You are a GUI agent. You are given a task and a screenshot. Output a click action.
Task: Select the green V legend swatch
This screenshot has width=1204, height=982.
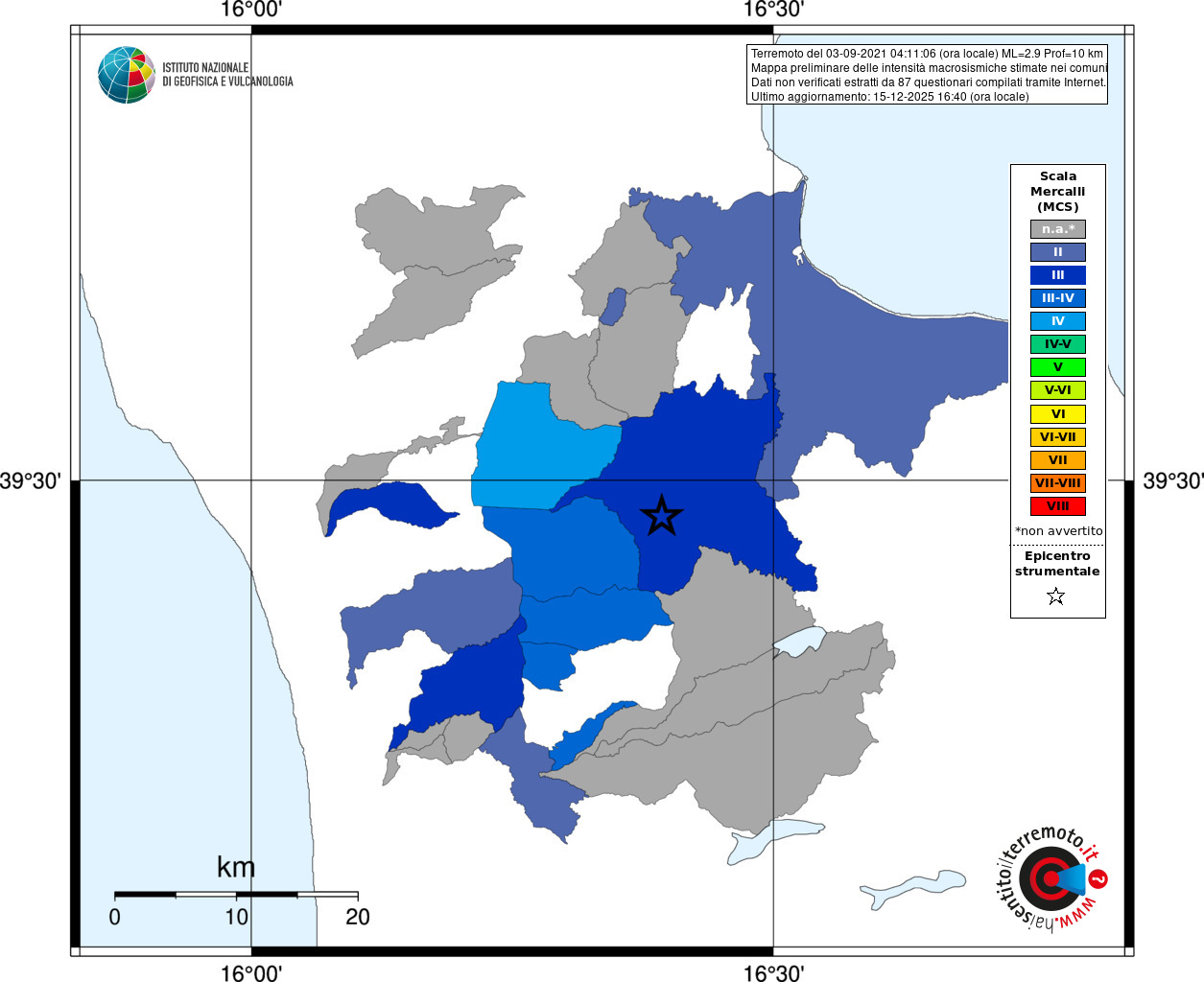pyautogui.click(x=1058, y=367)
